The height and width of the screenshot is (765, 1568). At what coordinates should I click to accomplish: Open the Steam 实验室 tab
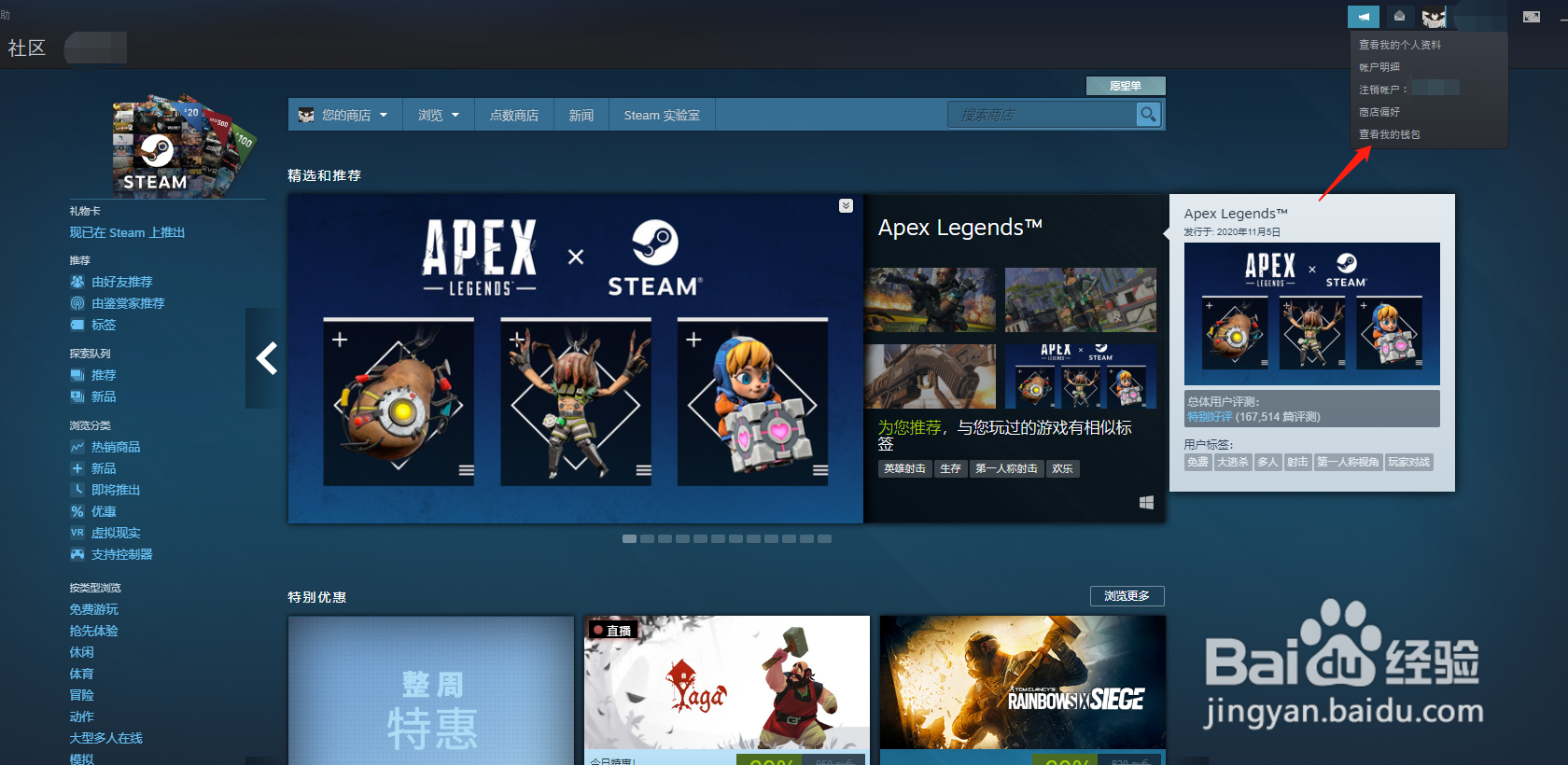click(x=662, y=115)
